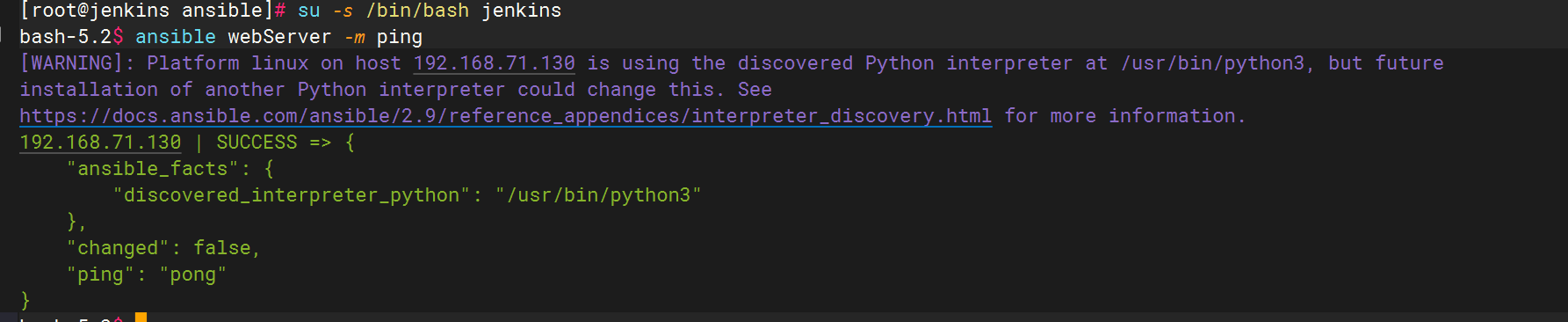The height and width of the screenshot is (322, 1568).
Task: Click "installation of another Python interpreter" text
Action: click(x=263, y=90)
